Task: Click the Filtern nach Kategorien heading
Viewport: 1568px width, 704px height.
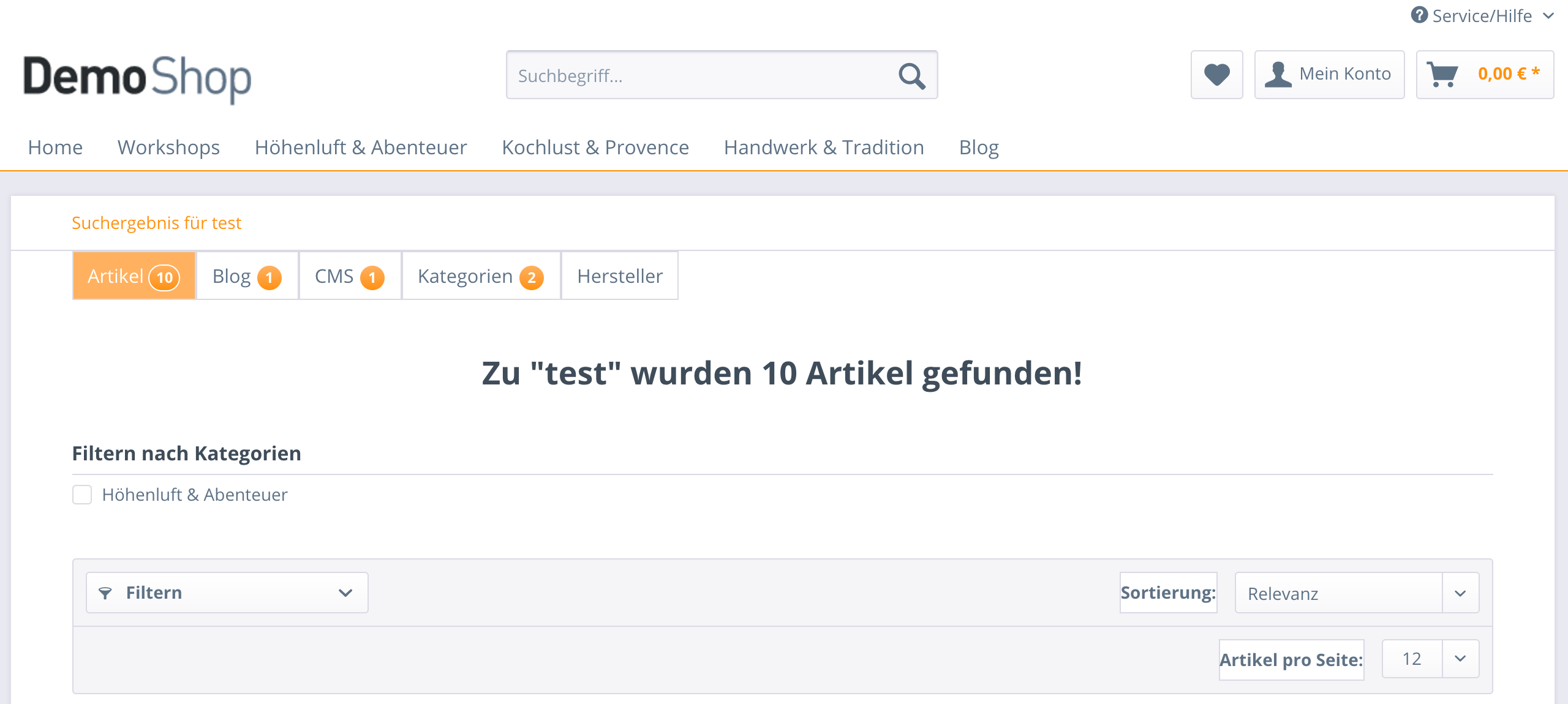Action: (x=187, y=454)
